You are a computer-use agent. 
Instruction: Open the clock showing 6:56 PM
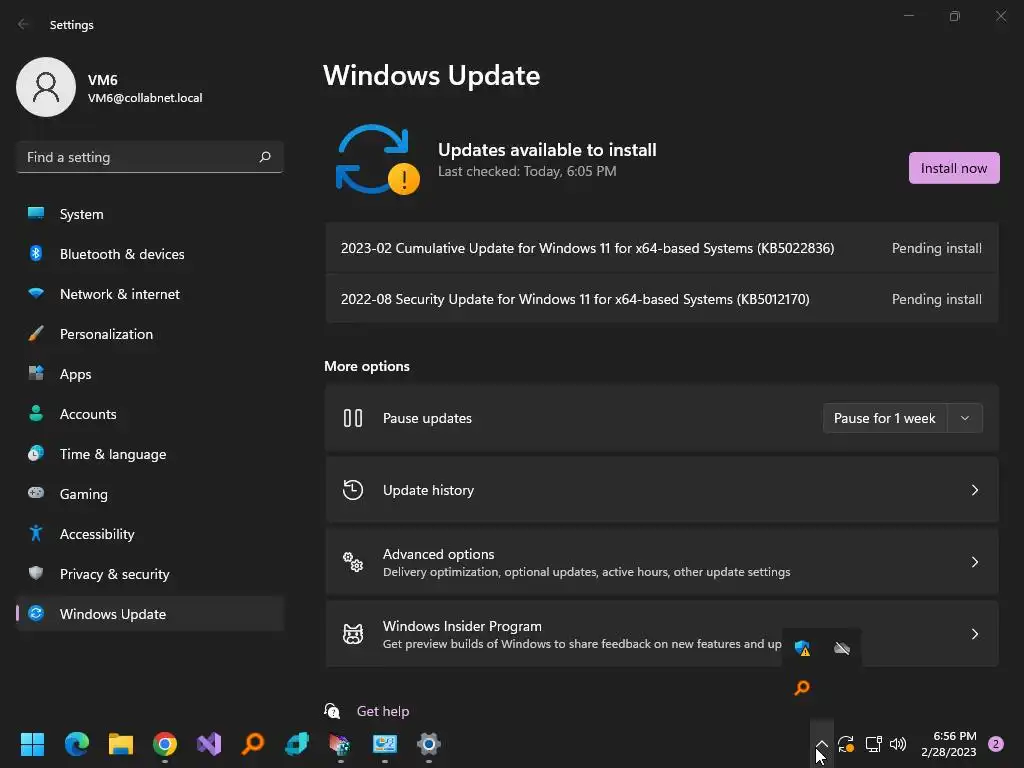pyautogui.click(x=948, y=744)
